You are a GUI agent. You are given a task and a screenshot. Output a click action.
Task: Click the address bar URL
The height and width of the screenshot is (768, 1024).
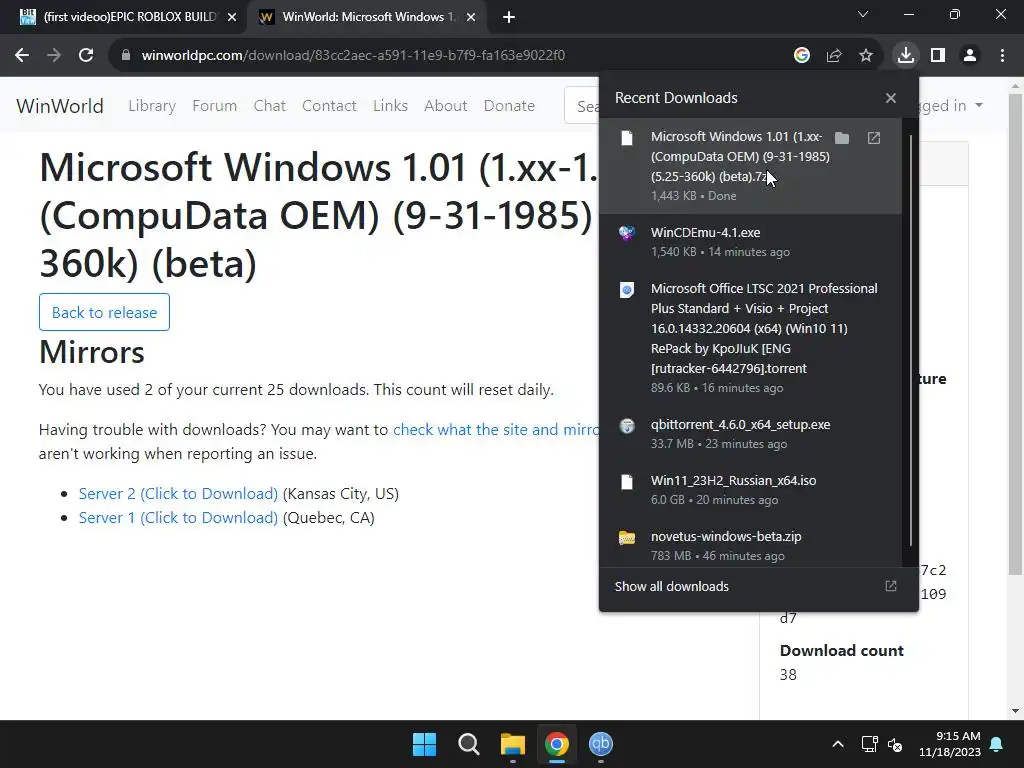pyautogui.click(x=353, y=56)
